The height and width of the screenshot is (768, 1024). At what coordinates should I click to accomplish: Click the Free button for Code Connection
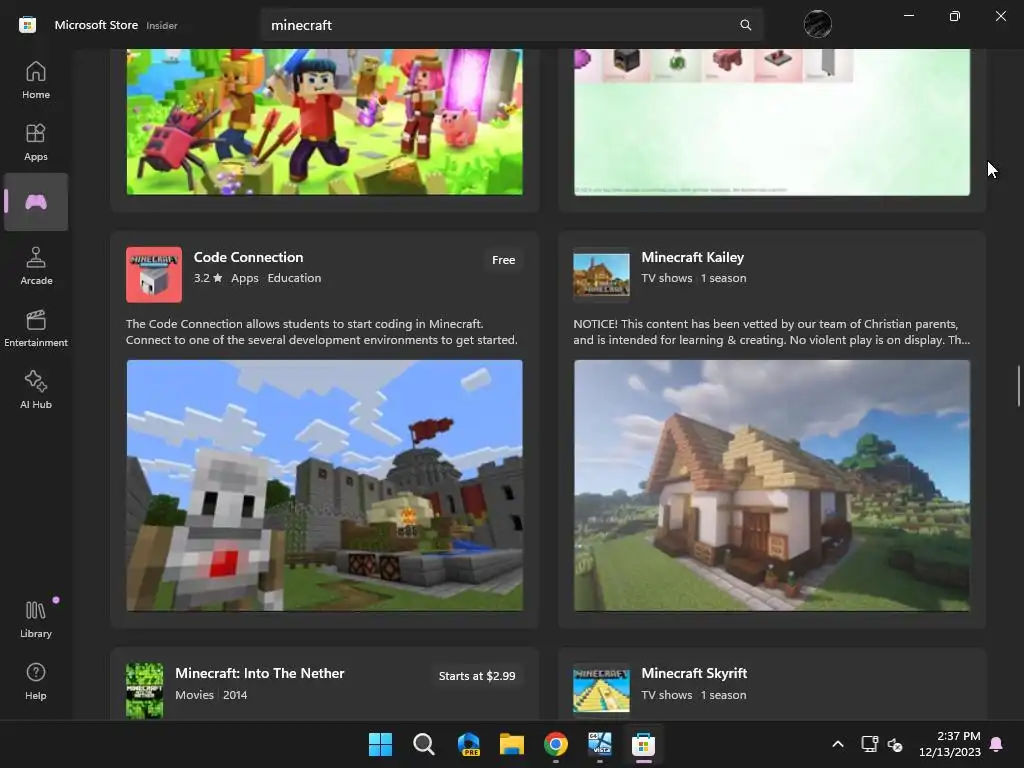[504, 260]
